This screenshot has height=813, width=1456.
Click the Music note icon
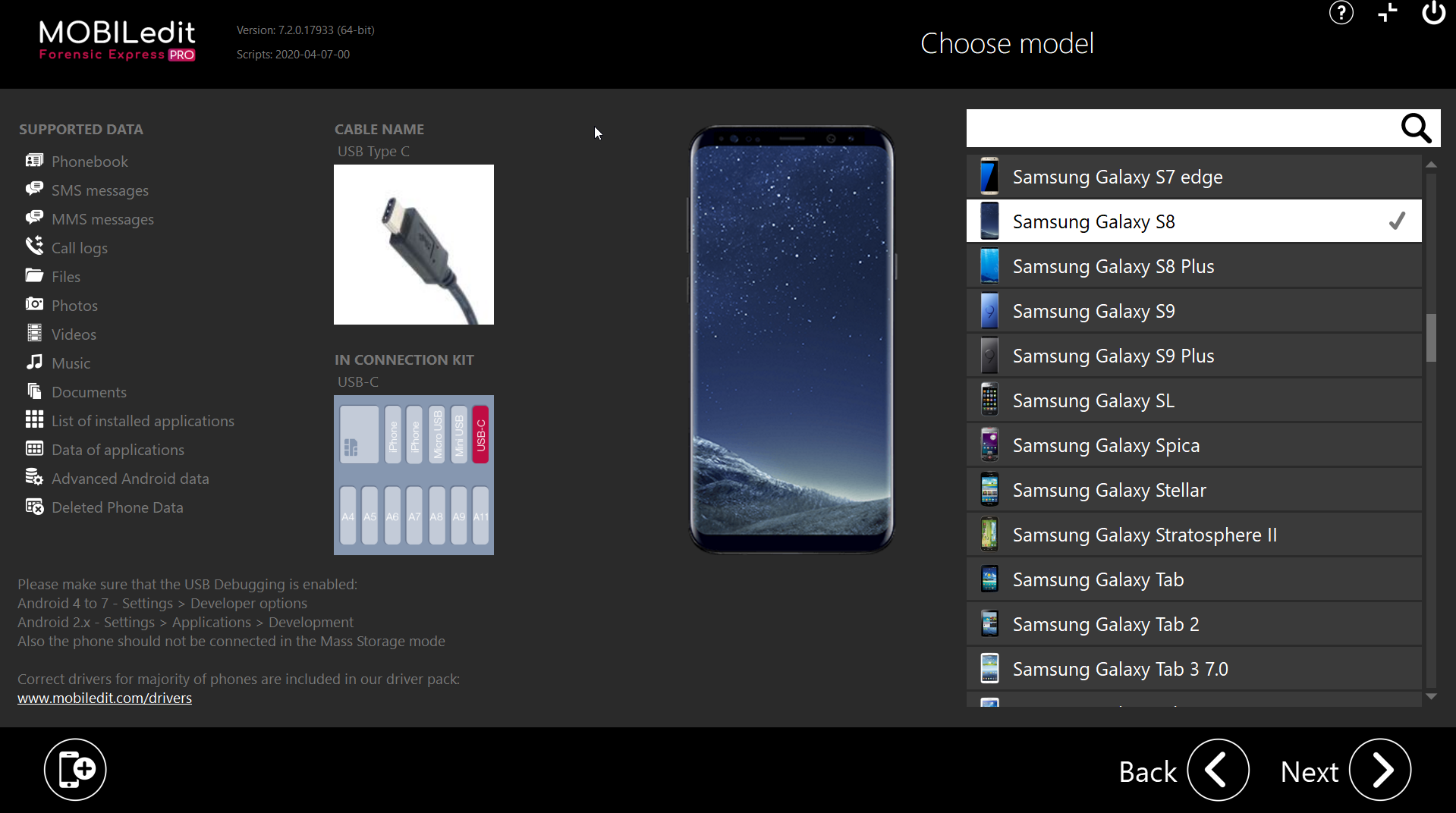[34, 362]
